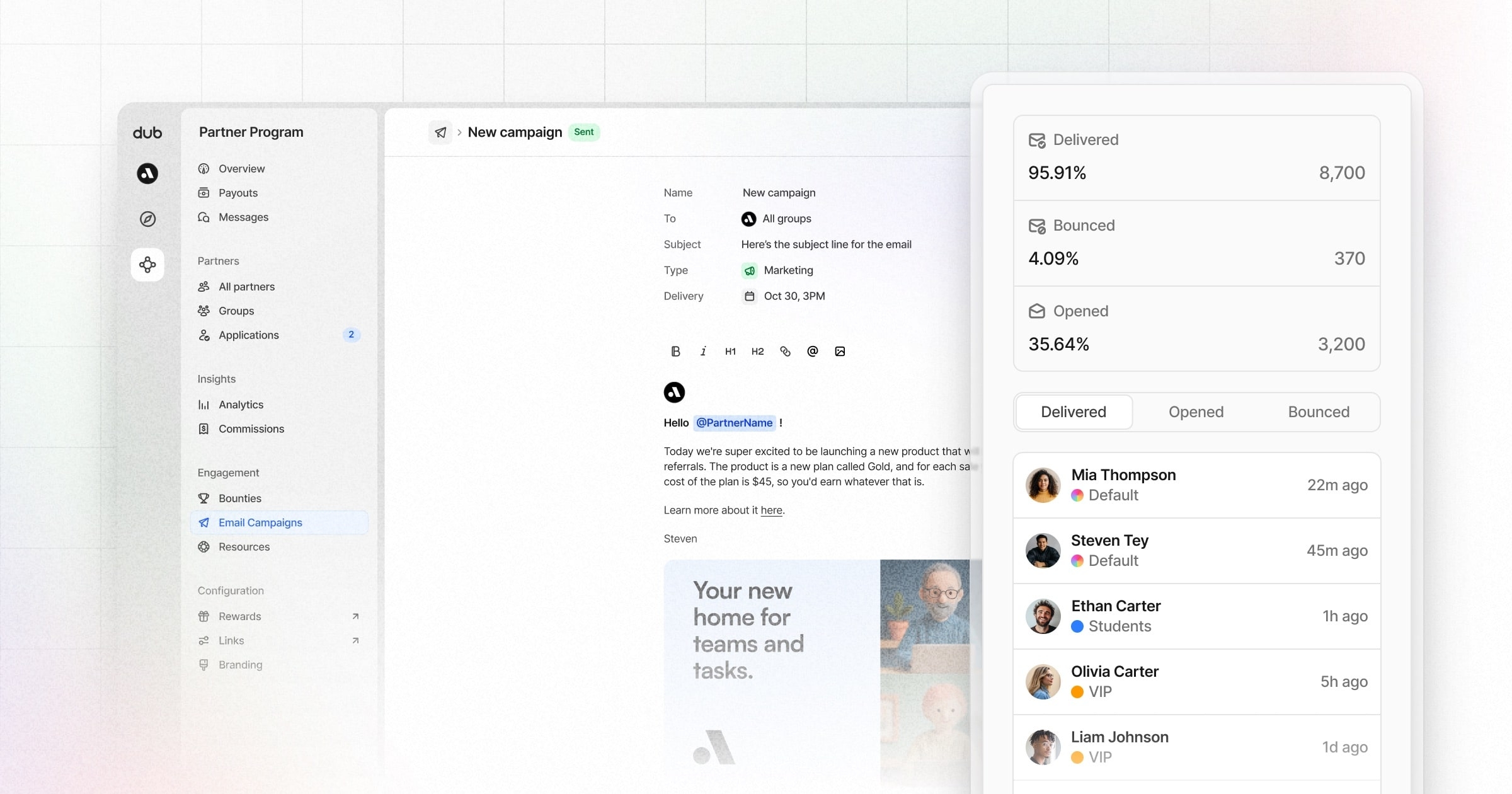The image size is (1512, 794).
Task: Switch to the Opened tab
Action: point(1196,412)
